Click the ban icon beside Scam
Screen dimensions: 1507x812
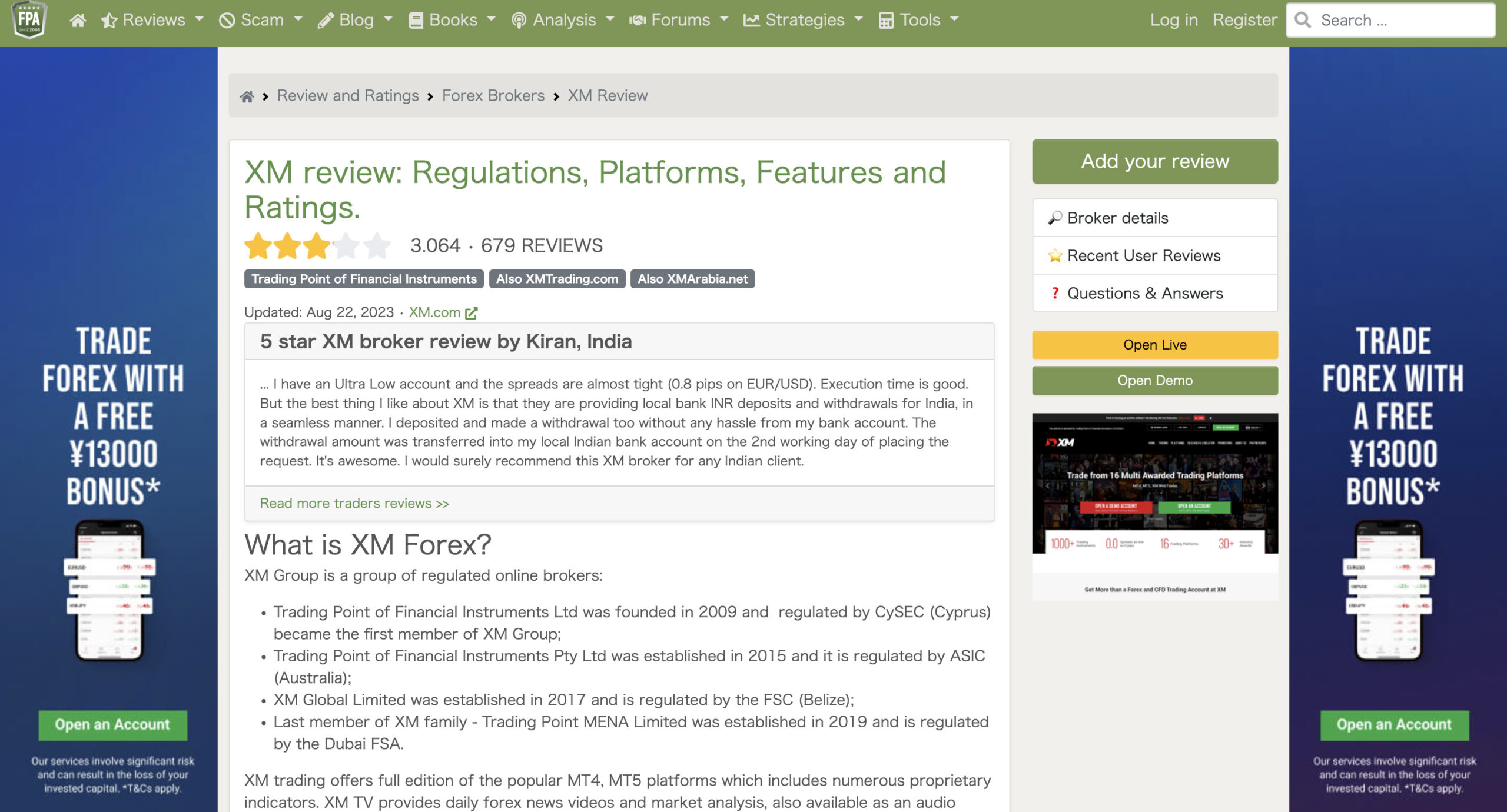(x=227, y=21)
